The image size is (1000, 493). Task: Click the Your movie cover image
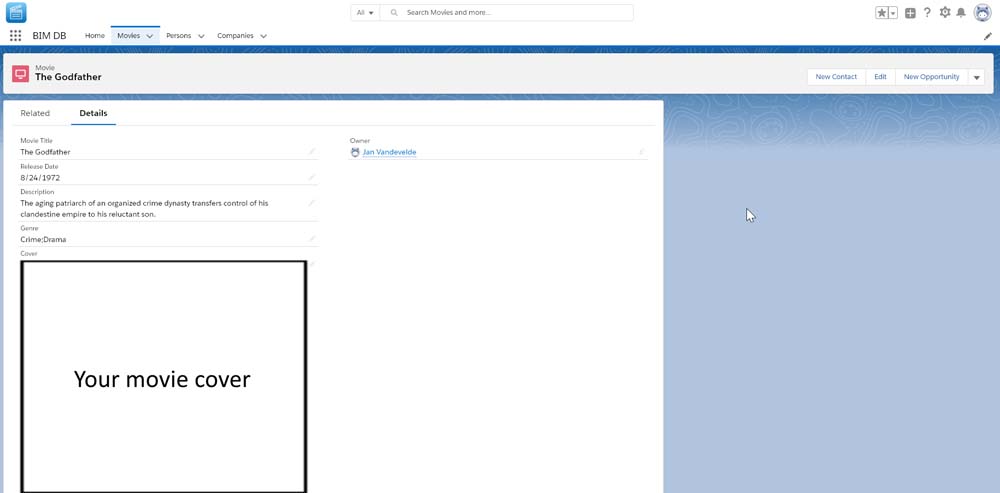[x=163, y=376]
